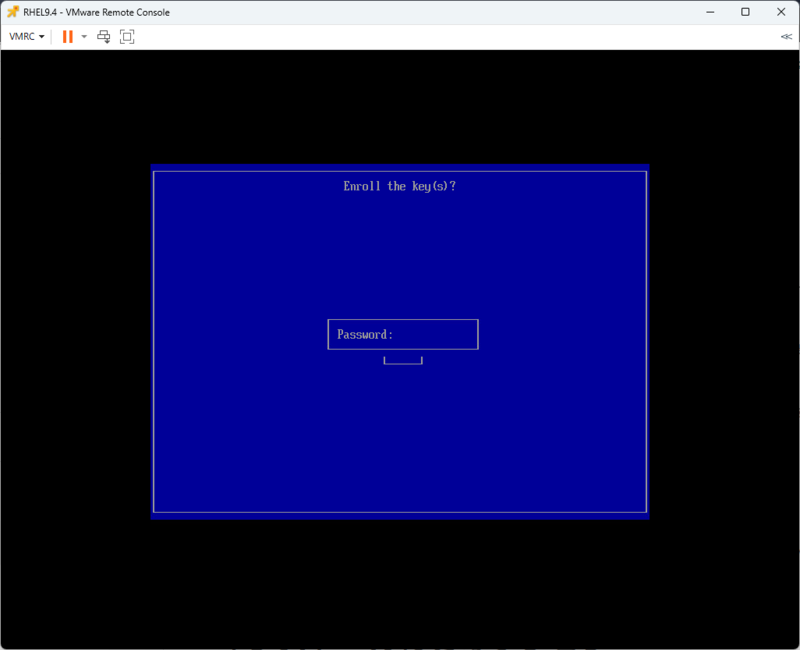Image resolution: width=800 pixels, height=650 pixels.
Task: Maximize the VMware Remote Console window
Action: coord(745,12)
